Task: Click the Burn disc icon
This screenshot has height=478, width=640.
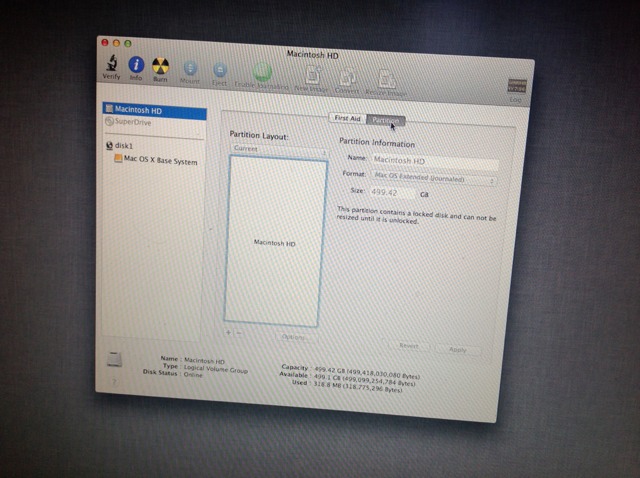Action: point(160,66)
